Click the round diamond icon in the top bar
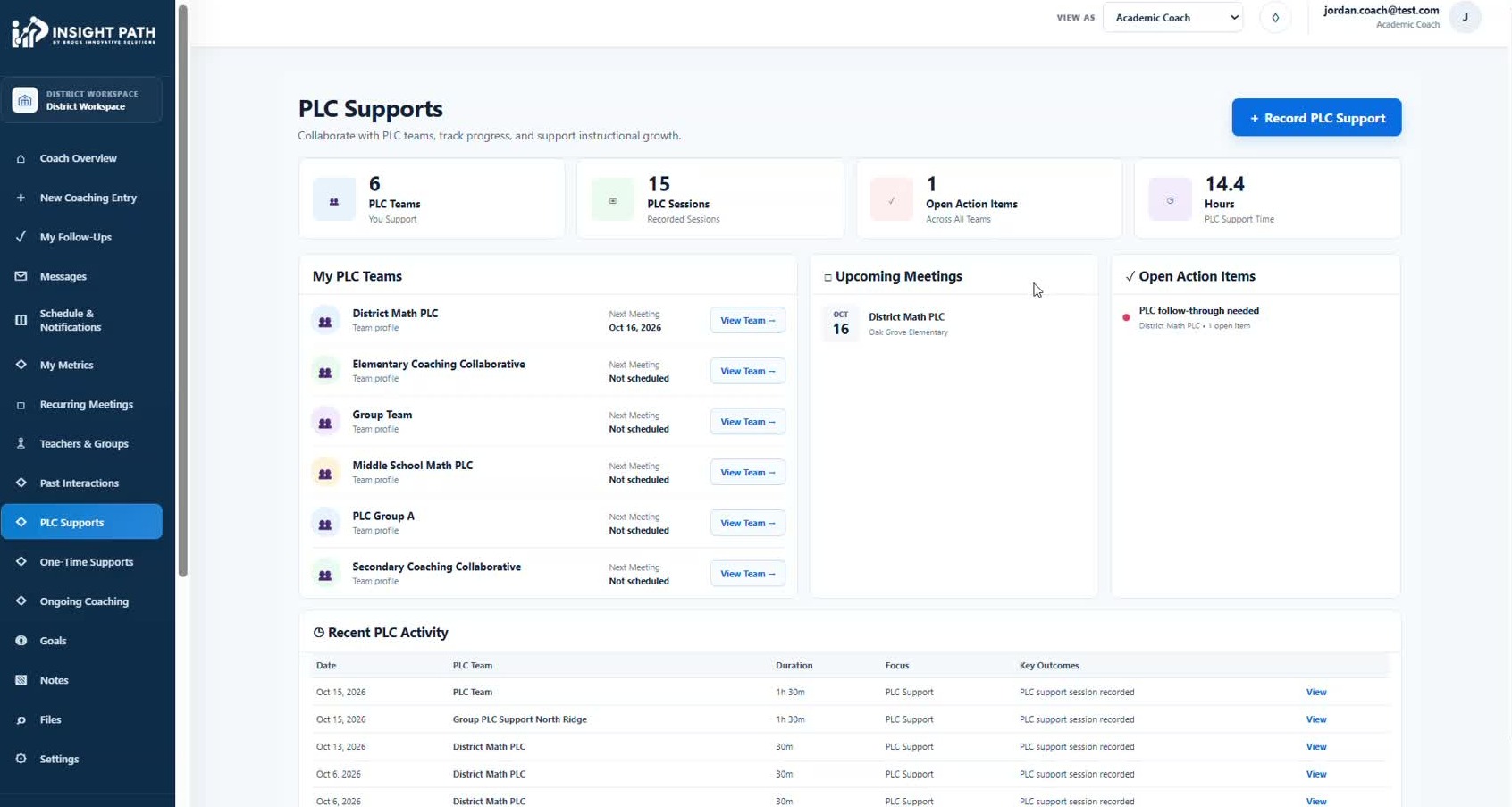 point(1275,18)
